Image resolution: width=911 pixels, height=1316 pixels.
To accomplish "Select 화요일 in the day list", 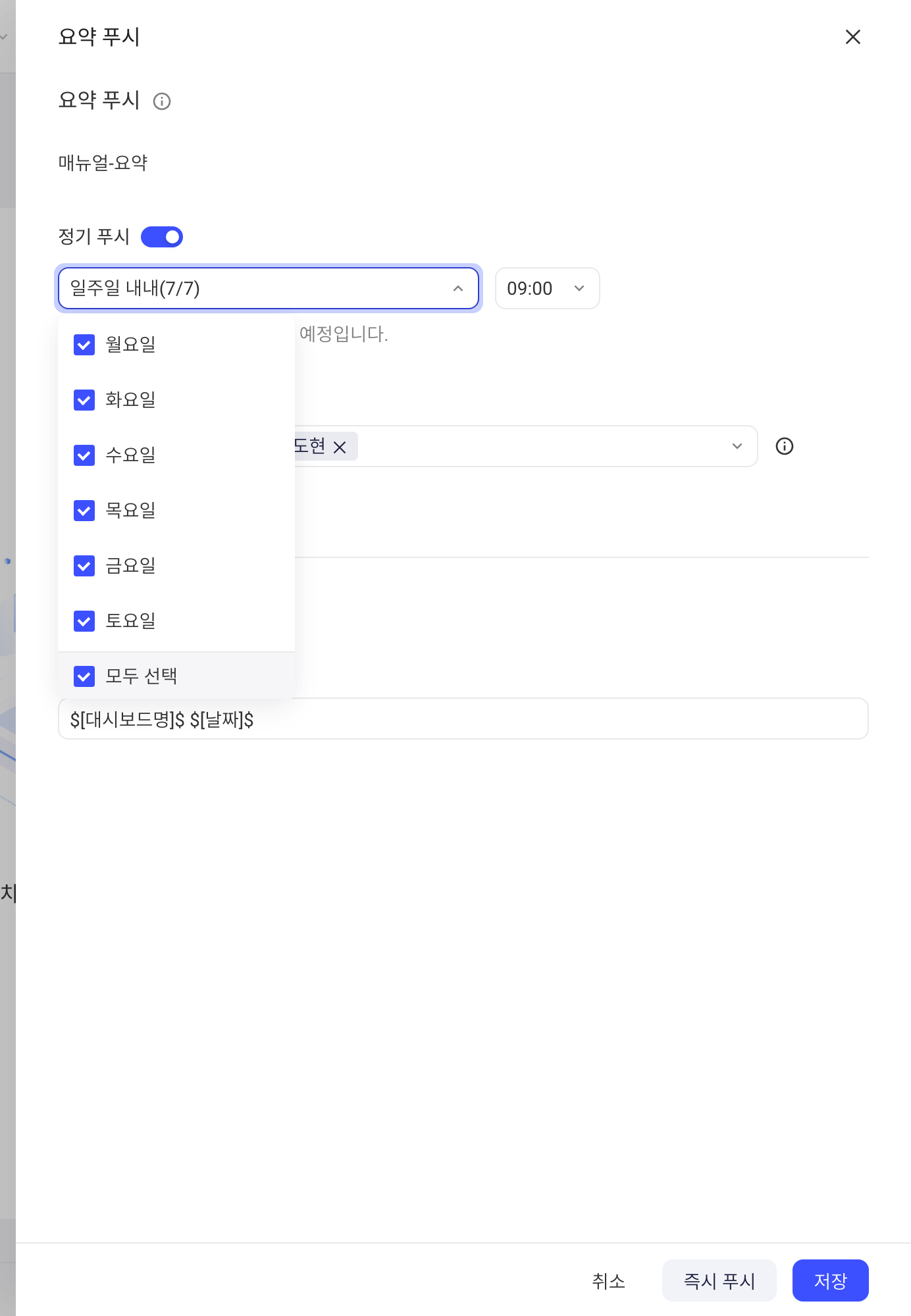I will [176, 400].
